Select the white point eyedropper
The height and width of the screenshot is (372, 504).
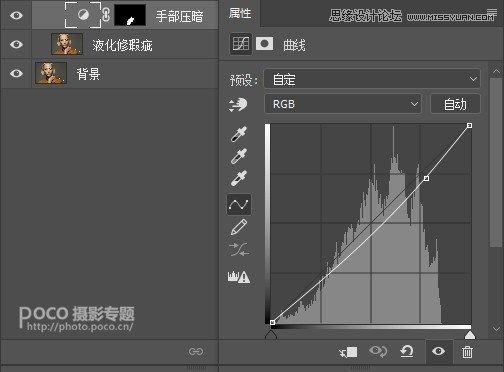239,178
